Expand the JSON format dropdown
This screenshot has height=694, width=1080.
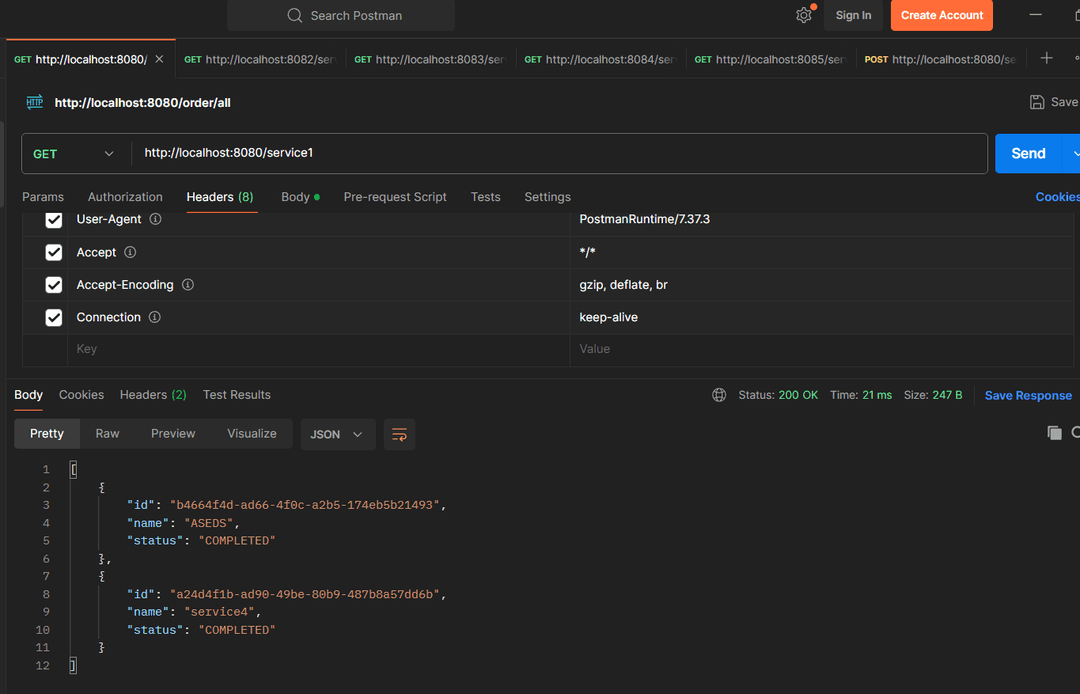coord(337,434)
